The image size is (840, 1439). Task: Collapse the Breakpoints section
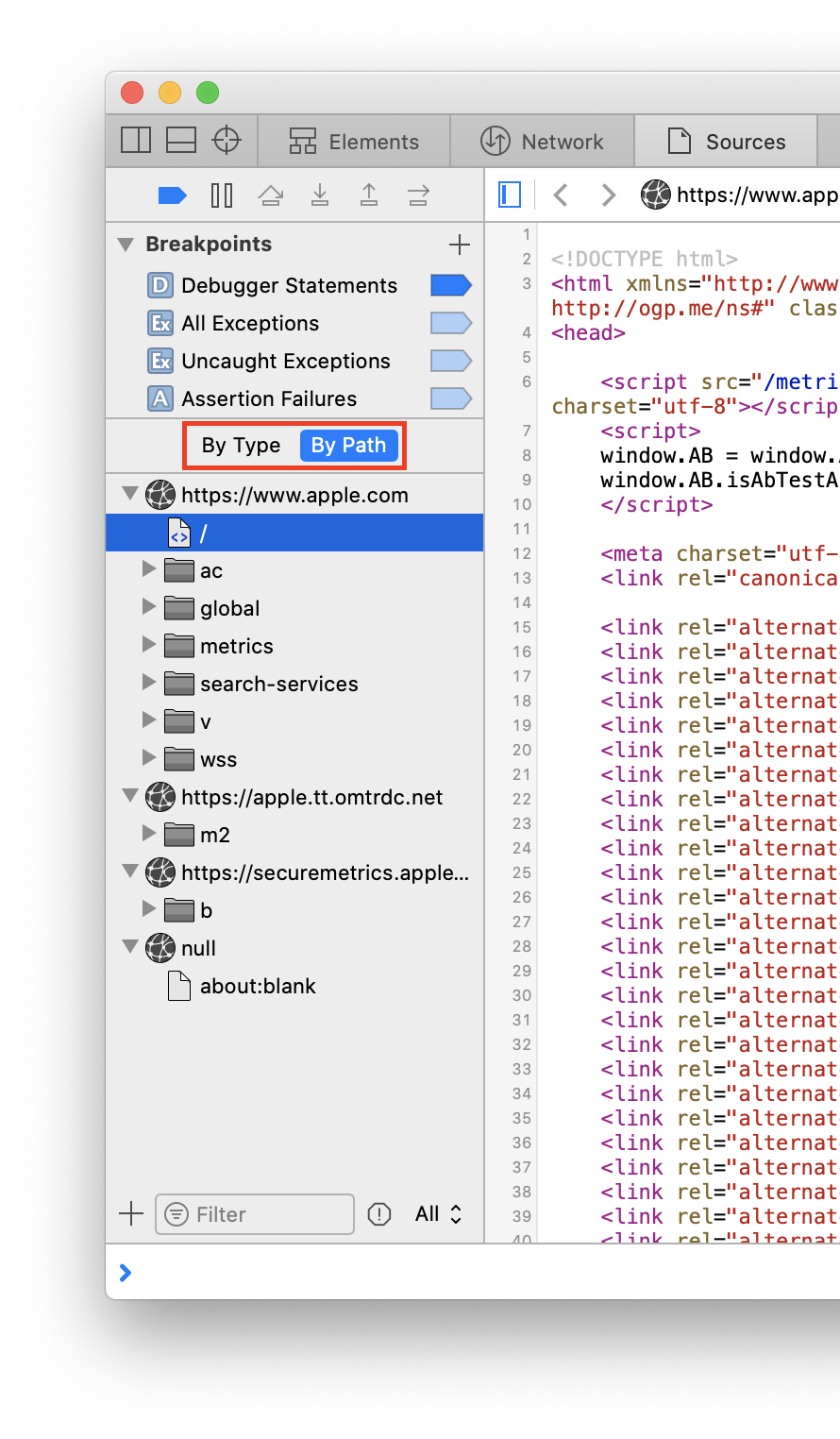[x=126, y=245]
